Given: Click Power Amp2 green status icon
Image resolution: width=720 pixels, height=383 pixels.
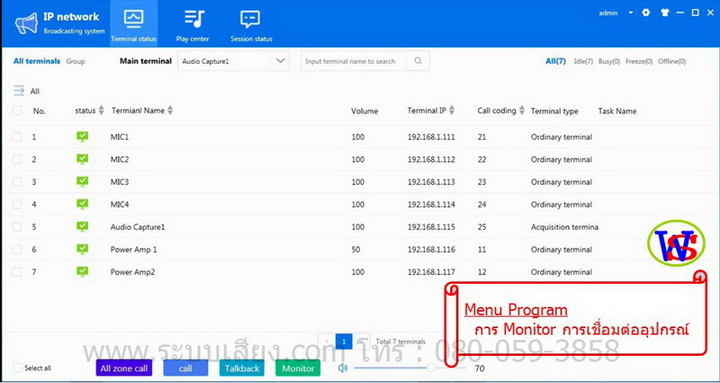Looking at the screenshot, I should click(x=82, y=271).
